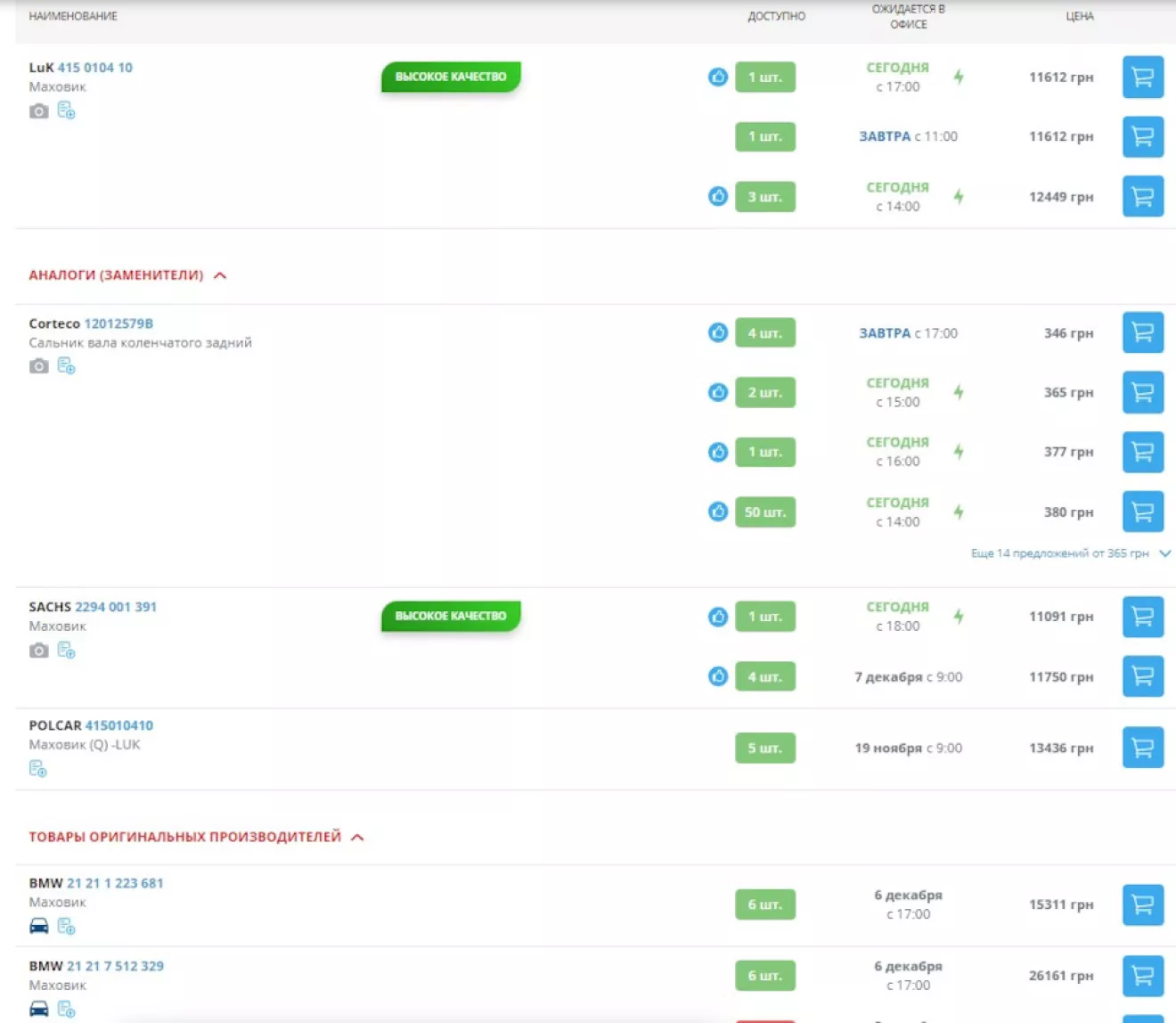This screenshot has width=1176, height=1023.
Task: Open details document icon for POLCAR flywheel
Action: pos(37,768)
